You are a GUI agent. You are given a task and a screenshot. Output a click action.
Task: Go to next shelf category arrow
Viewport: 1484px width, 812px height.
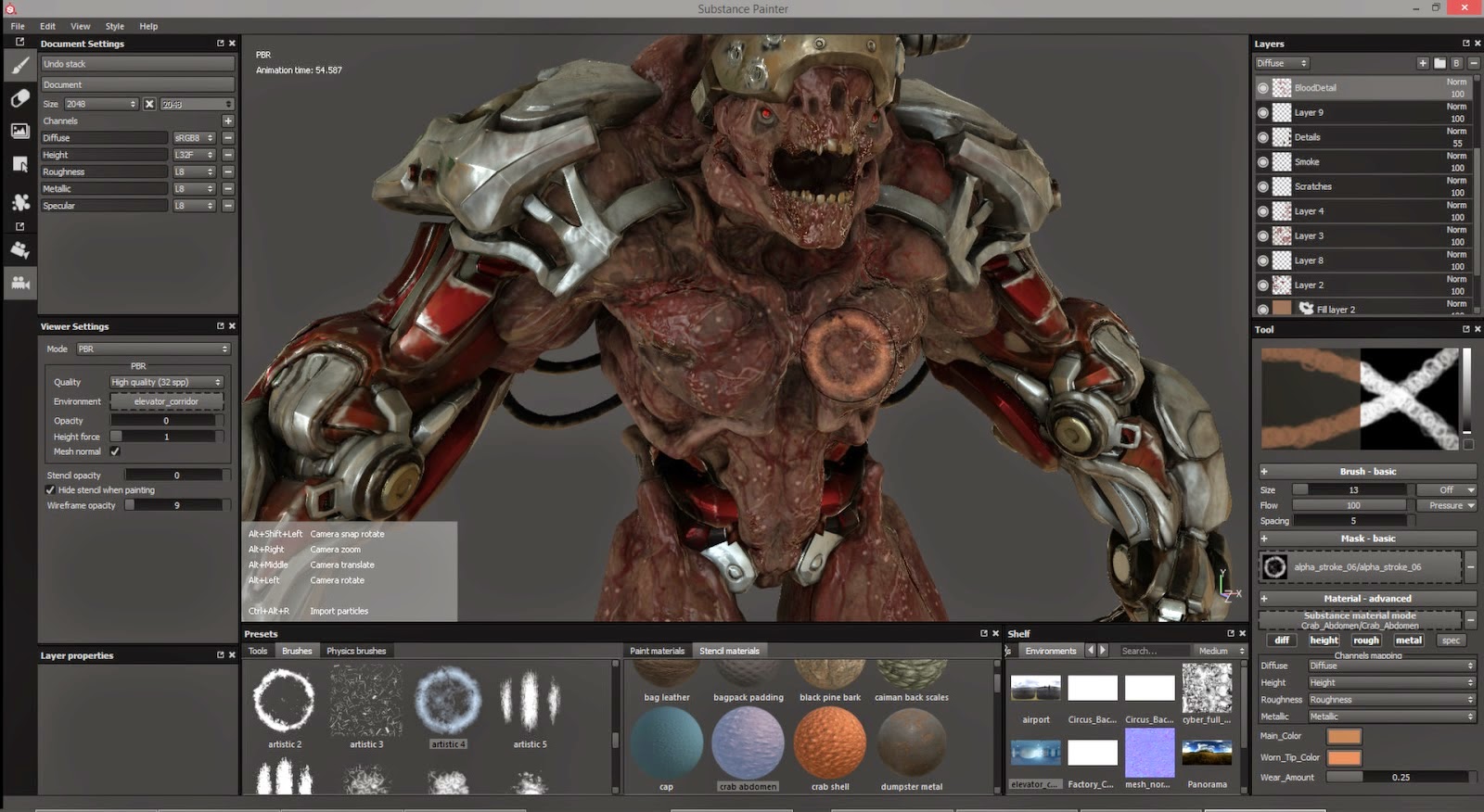pos(1103,651)
